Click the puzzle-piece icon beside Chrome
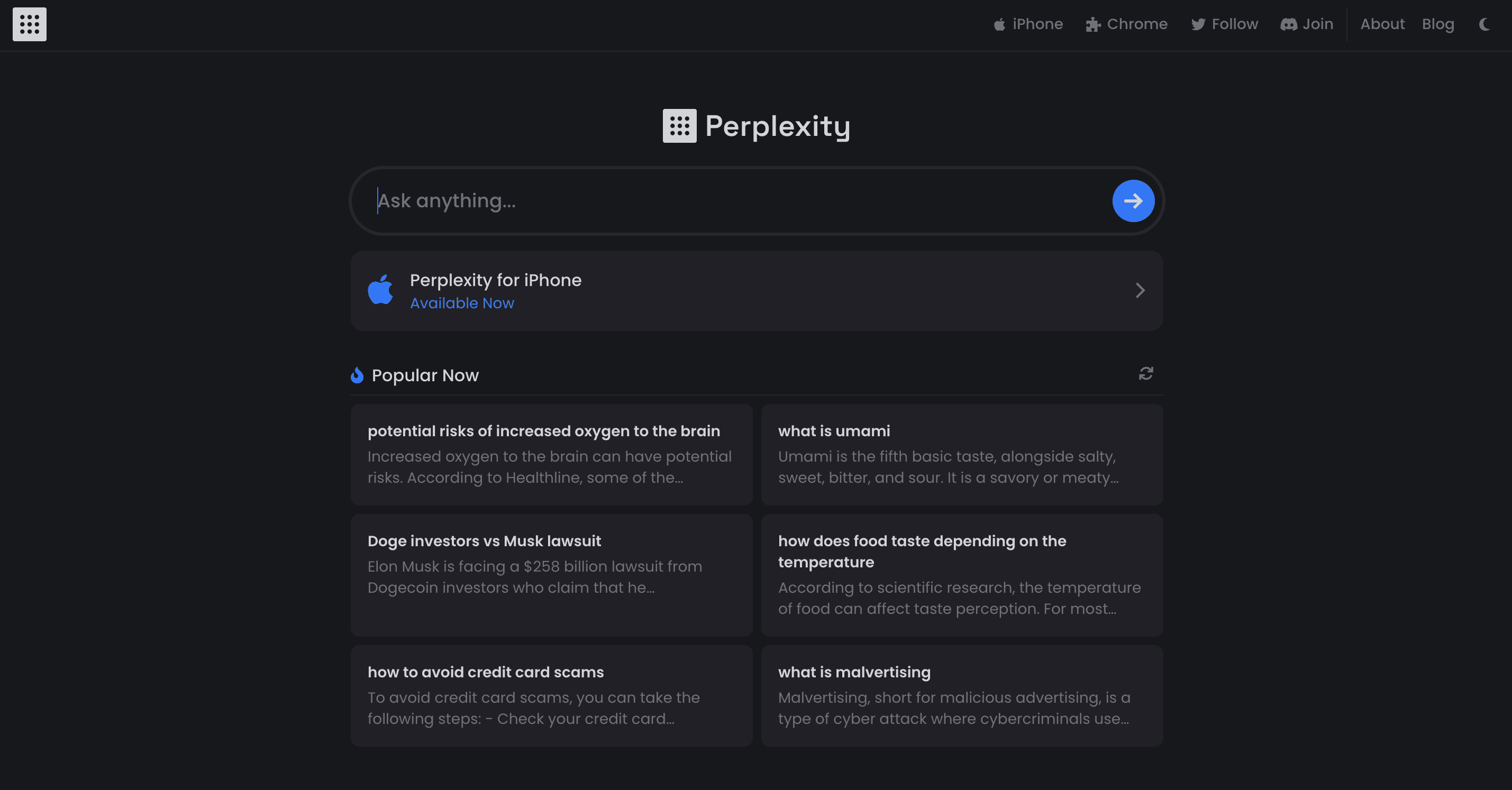The height and width of the screenshot is (790, 1512). click(x=1092, y=25)
